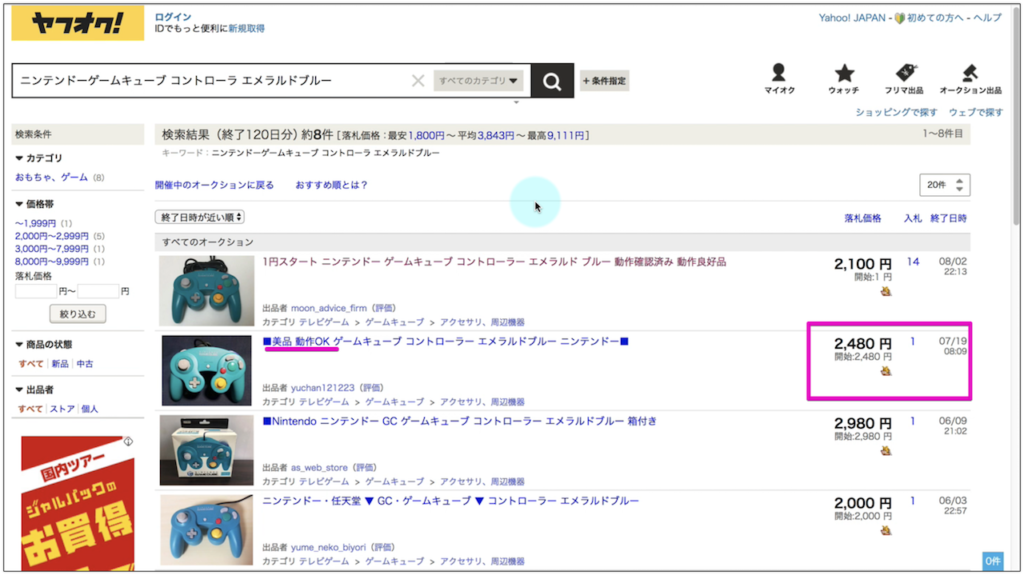Collapse the カテゴリ filter section
Viewport: 1024px width, 575px height.
click(39, 158)
